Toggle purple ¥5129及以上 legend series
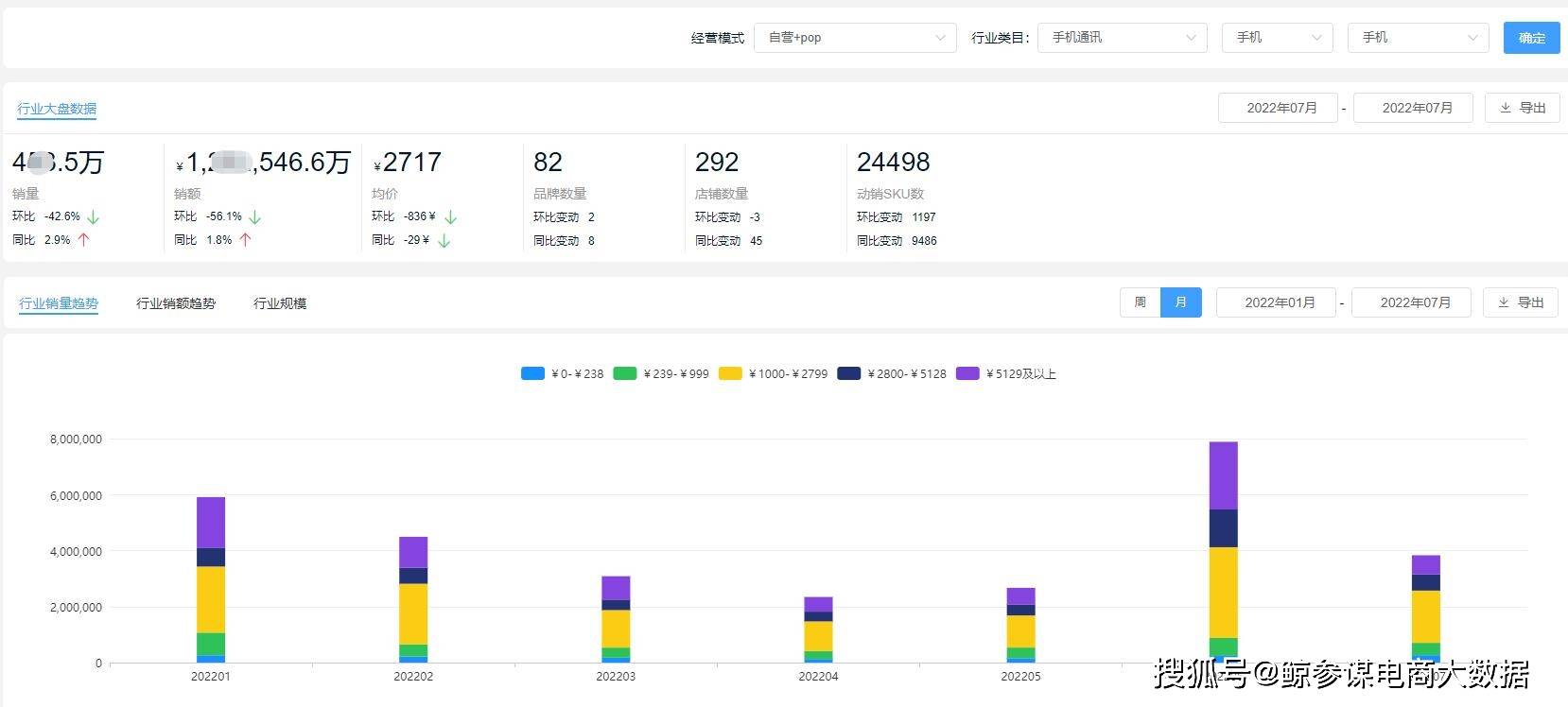Viewport: 1568px width, 707px height. pos(1006,373)
